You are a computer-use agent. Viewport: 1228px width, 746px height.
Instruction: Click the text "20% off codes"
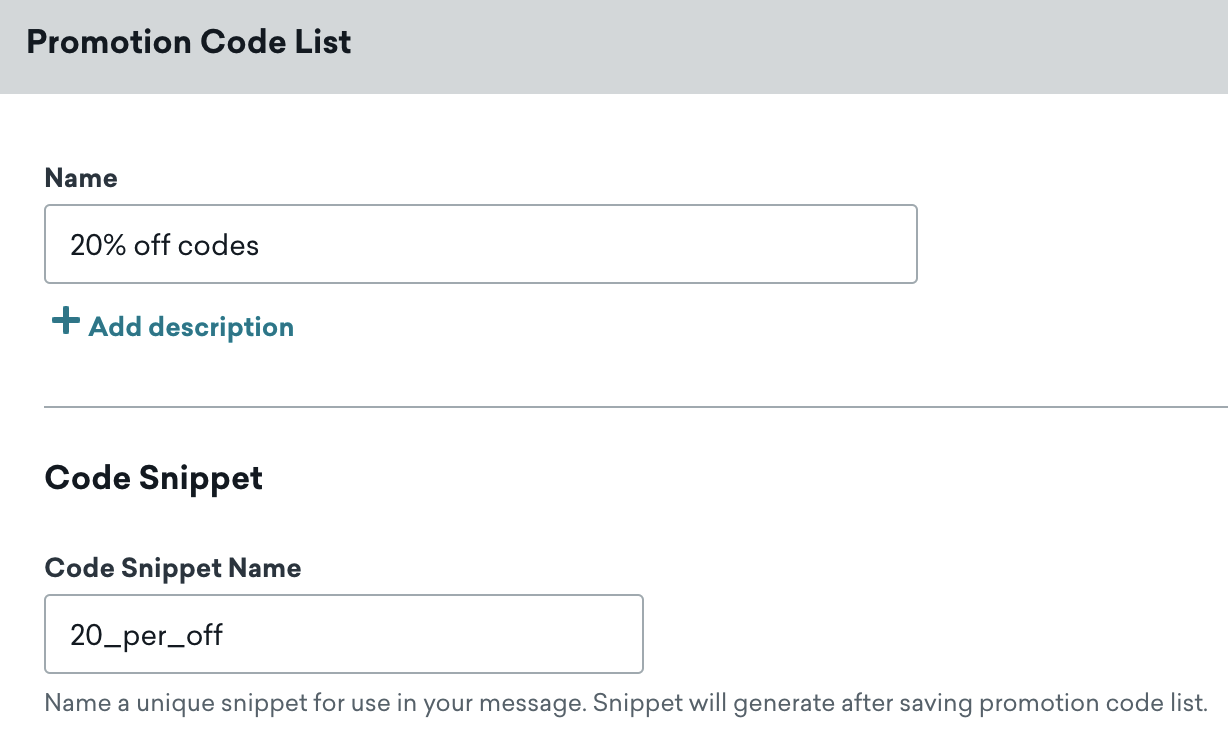pyautogui.click(x=164, y=245)
